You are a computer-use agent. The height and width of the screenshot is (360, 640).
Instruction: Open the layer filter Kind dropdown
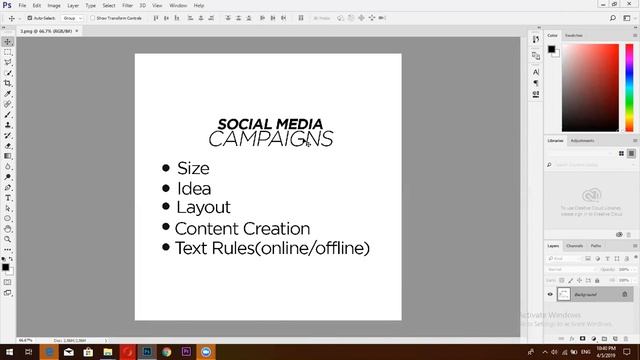click(x=563, y=258)
